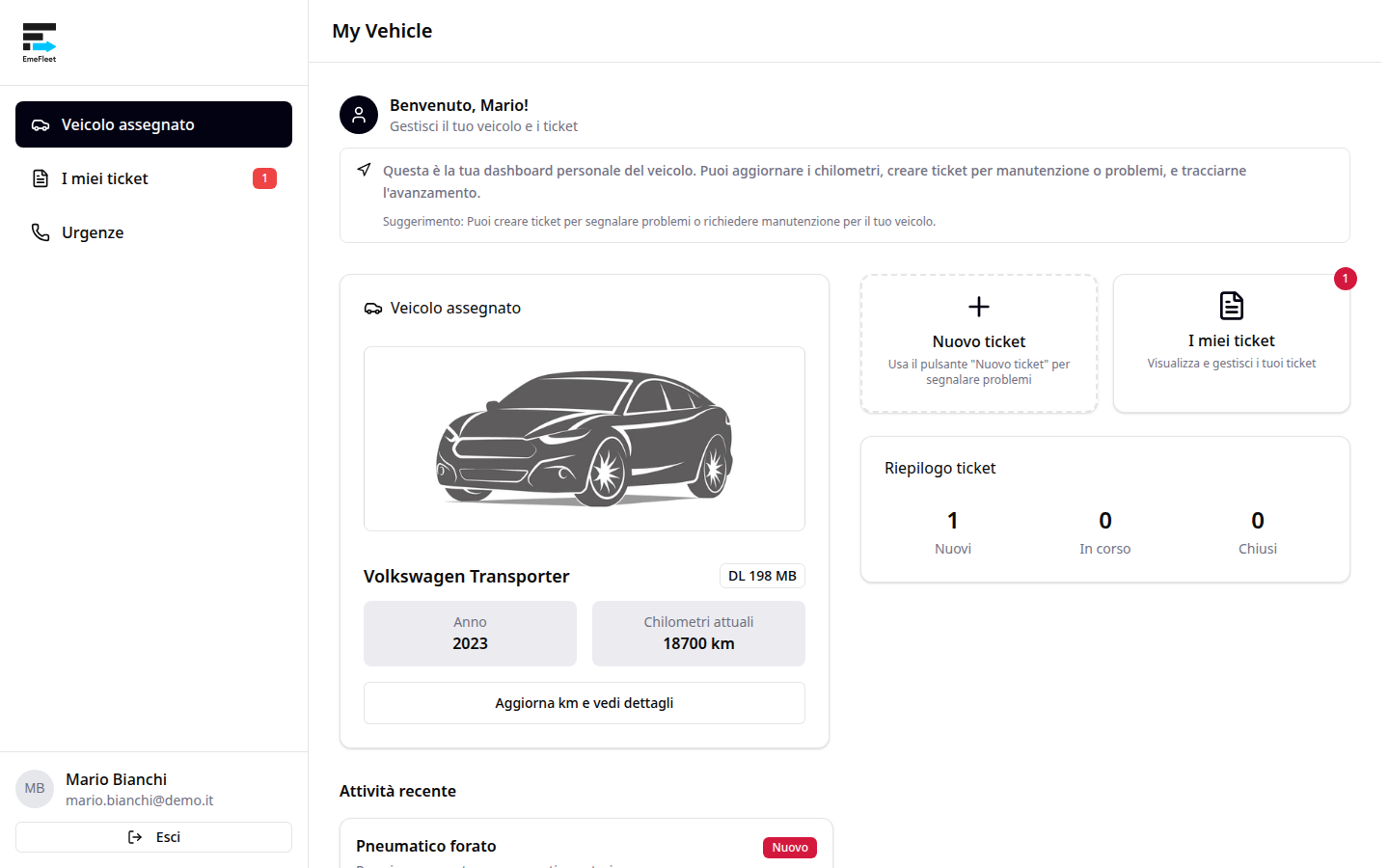Click the Attività recente heading
The height and width of the screenshot is (868, 1389).
pyautogui.click(x=397, y=791)
